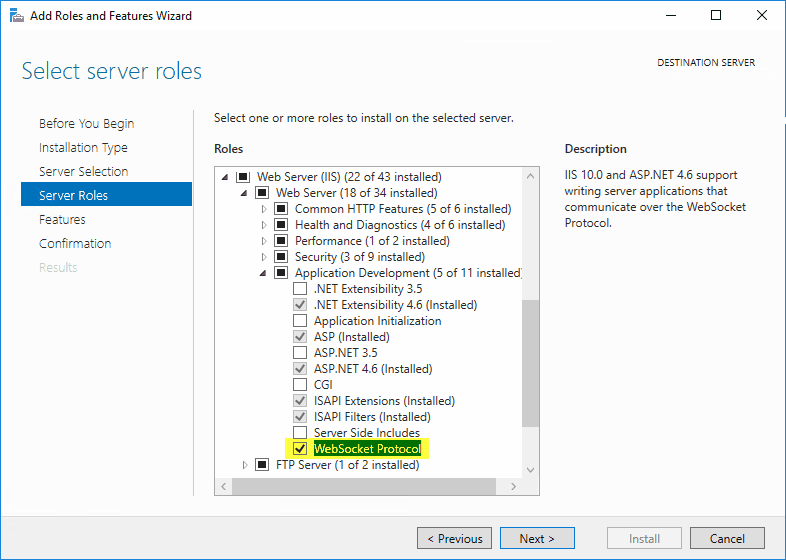Click the Next button
This screenshot has height=560, width=786.
(537, 538)
